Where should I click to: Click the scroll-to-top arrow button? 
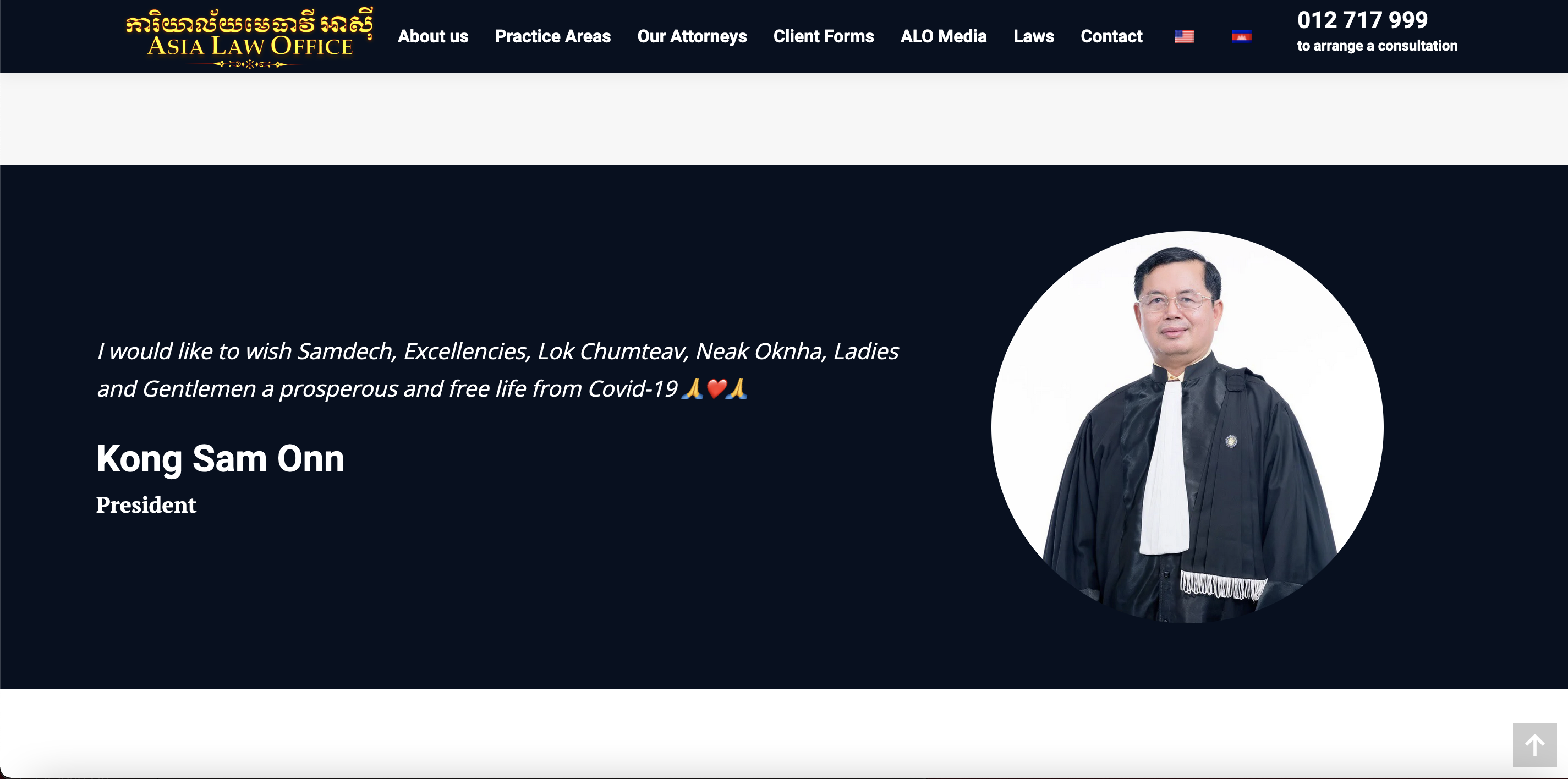click(x=1534, y=745)
